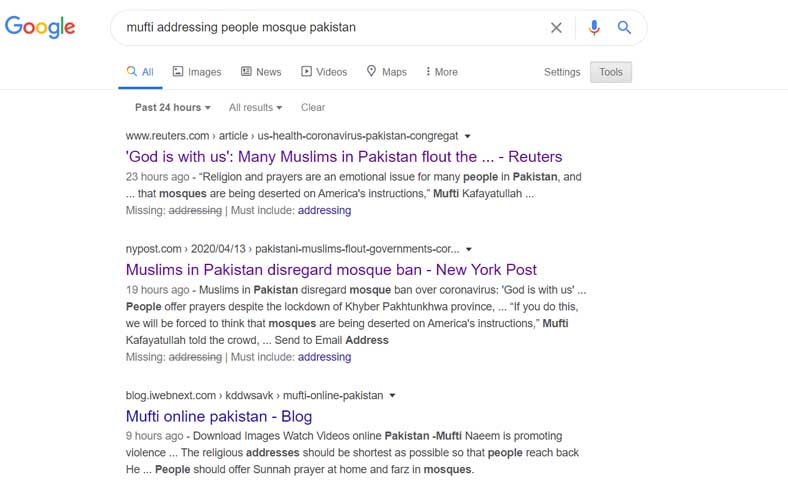The image size is (788, 493).
Task: Open Mufti online pakistan blog result
Action: (x=219, y=416)
